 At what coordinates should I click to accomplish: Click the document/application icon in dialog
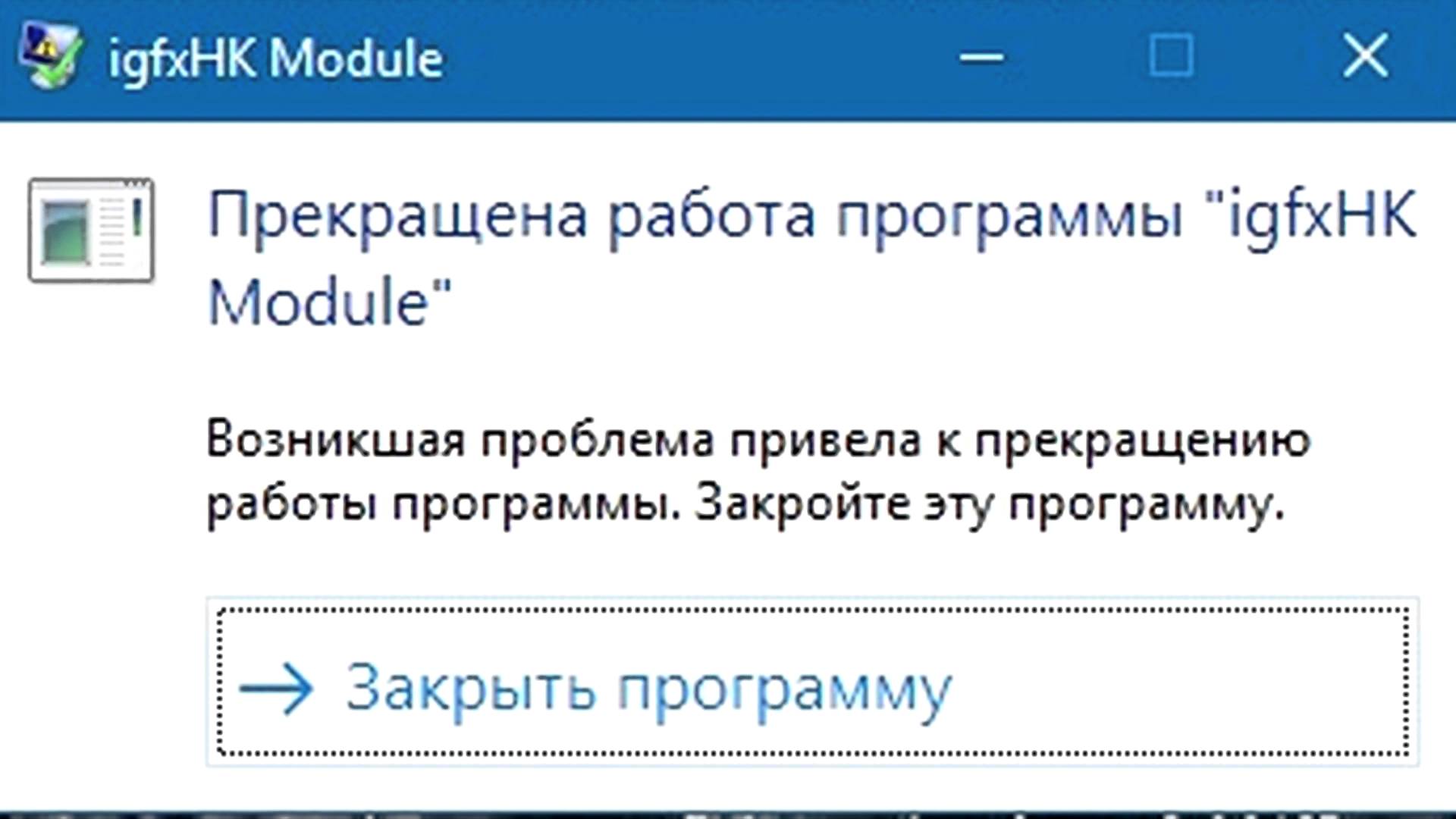[x=91, y=229]
